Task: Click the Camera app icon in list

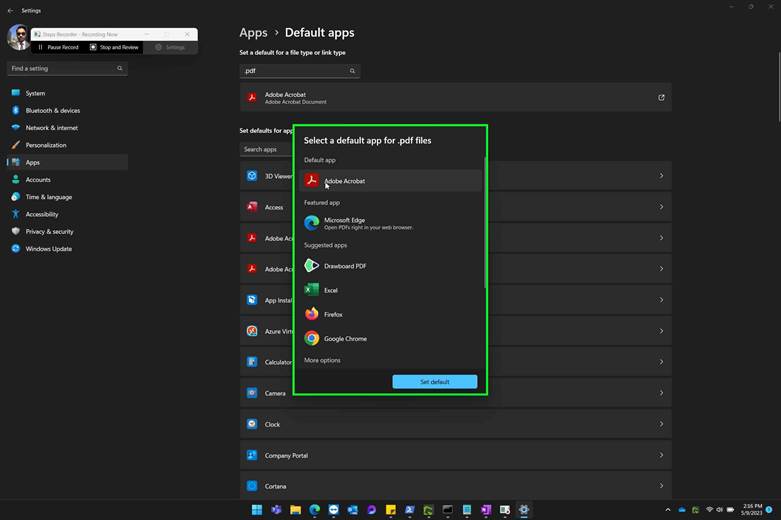Action: [252, 393]
